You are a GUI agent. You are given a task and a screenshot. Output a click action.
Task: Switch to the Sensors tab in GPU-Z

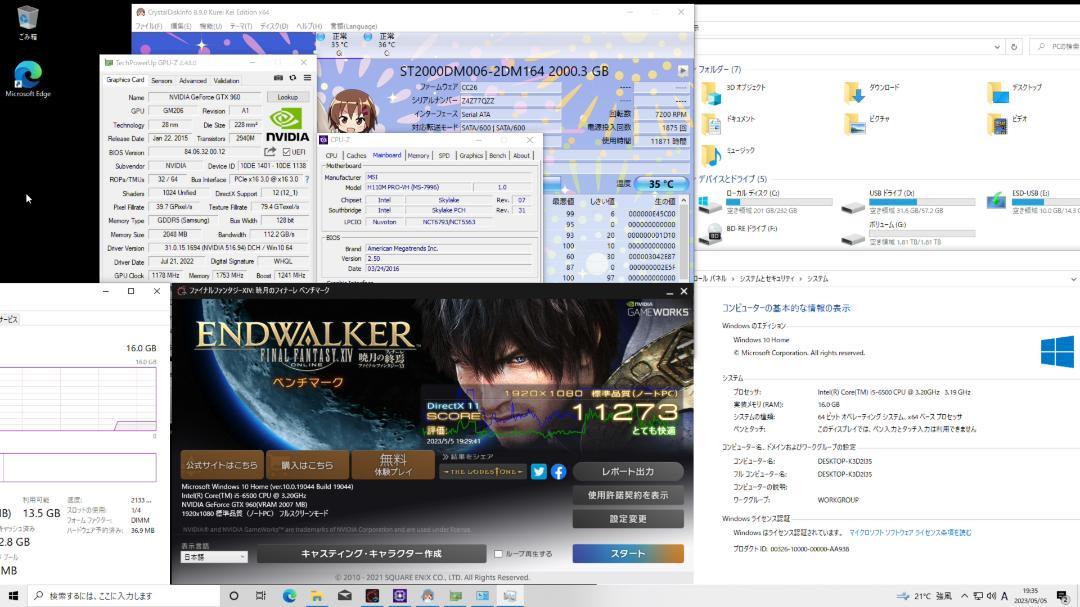pyautogui.click(x=162, y=81)
